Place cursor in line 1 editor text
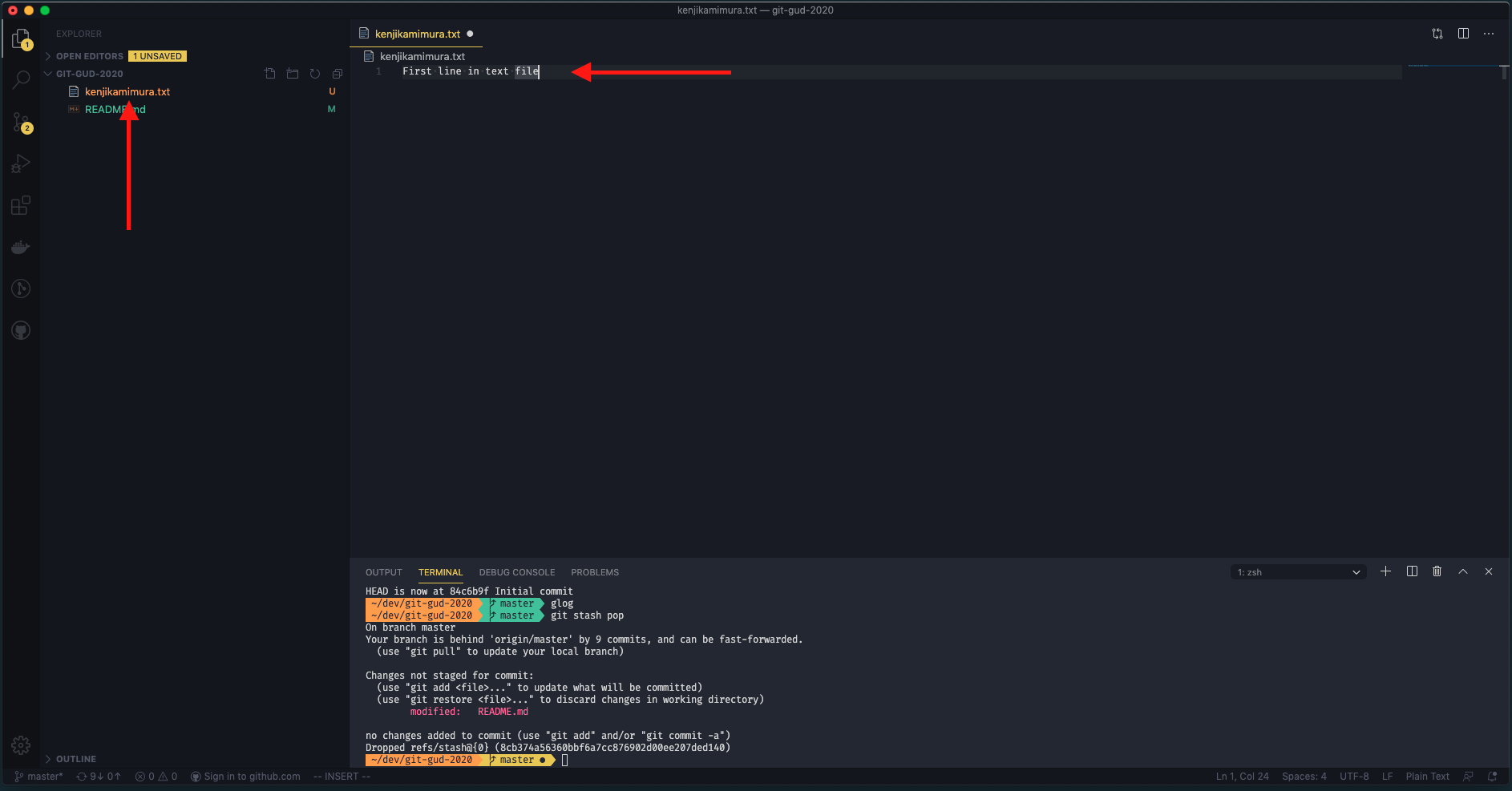Viewport: 1512px width, 791px height. pyautogui.click(x=471, y=71)
